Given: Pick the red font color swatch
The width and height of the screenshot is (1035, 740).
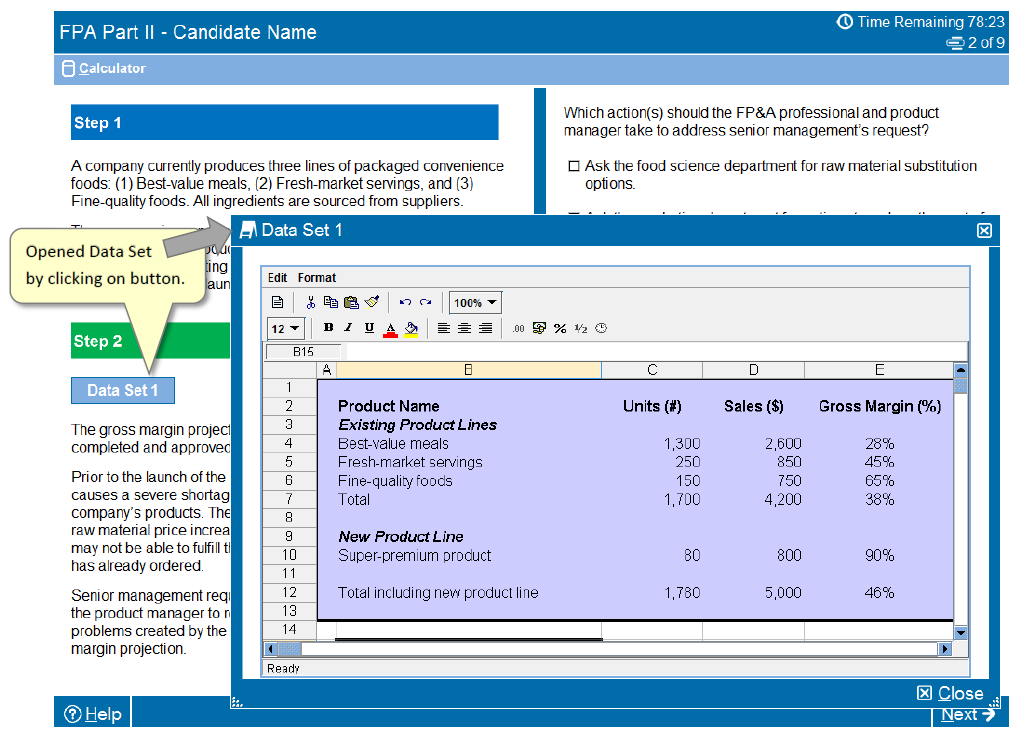Looking at the screenshot, I should 390,328.
